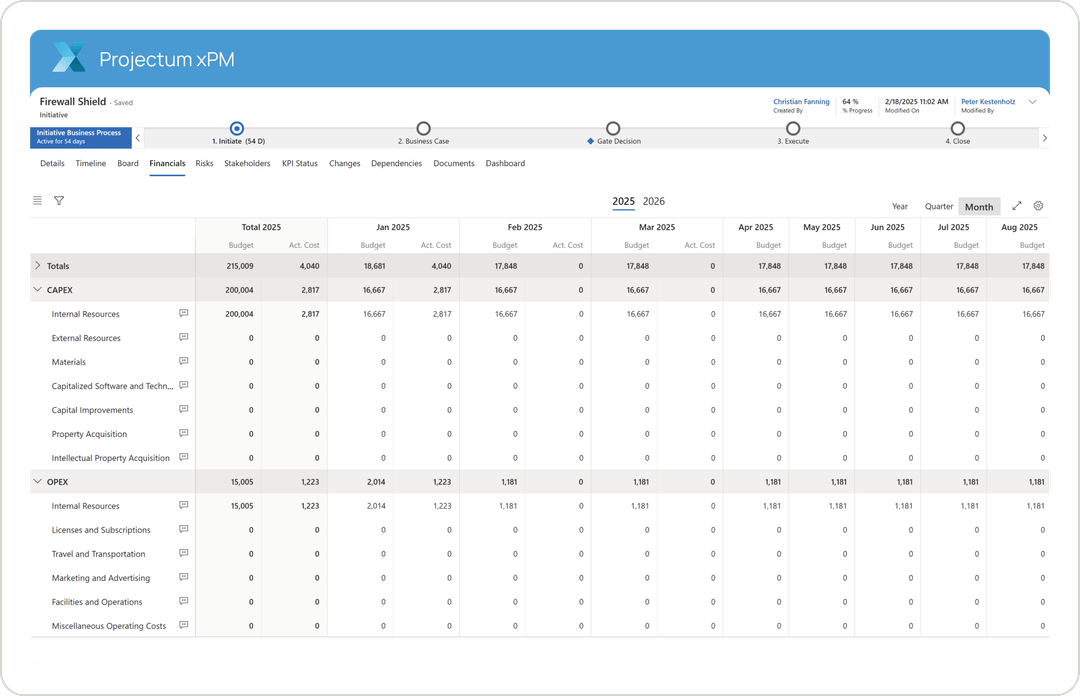
Task: Expand the table to full screen view
Action: click(1017, 205)
